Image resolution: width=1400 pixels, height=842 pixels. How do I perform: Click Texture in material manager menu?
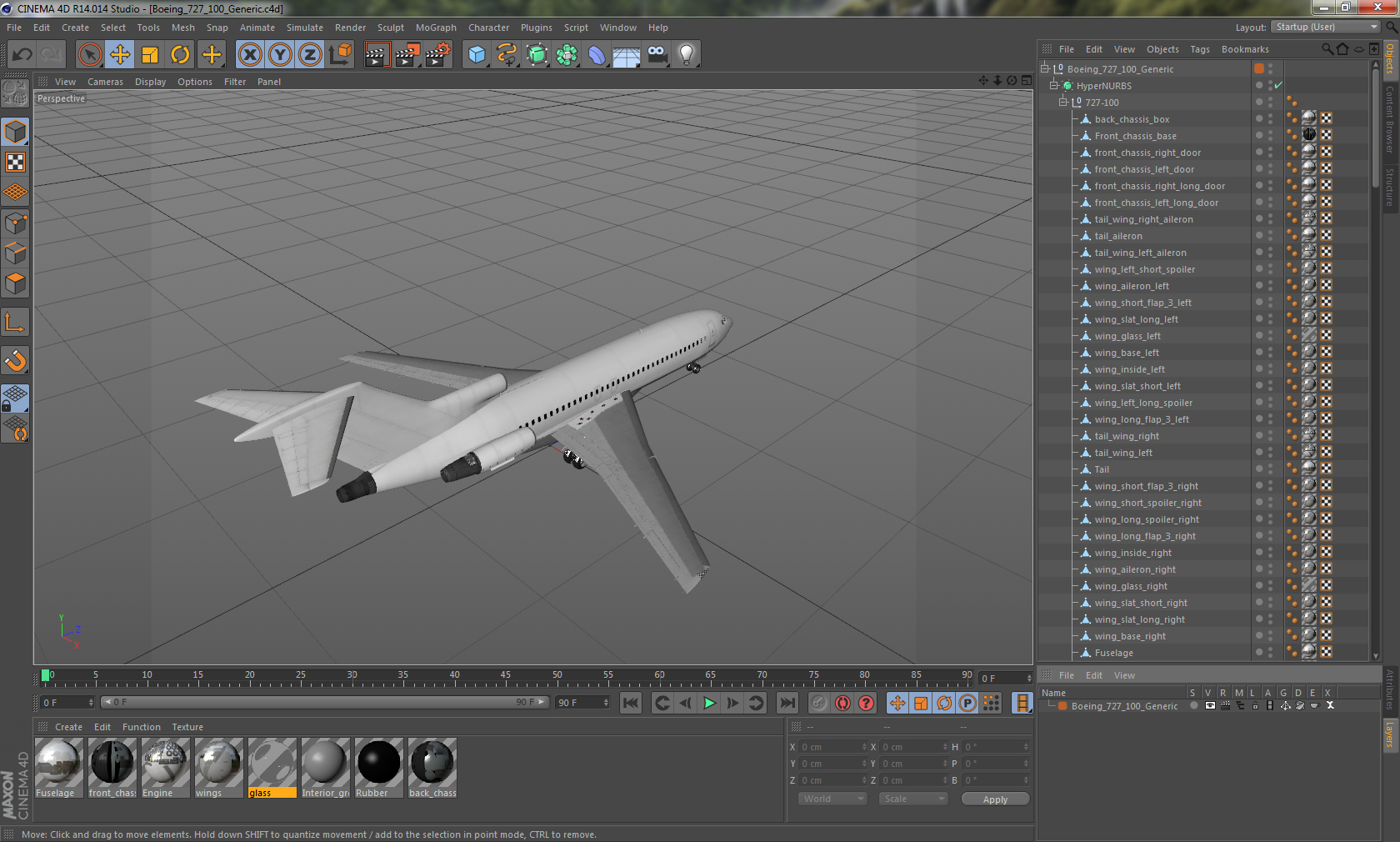tap(187, 727)
